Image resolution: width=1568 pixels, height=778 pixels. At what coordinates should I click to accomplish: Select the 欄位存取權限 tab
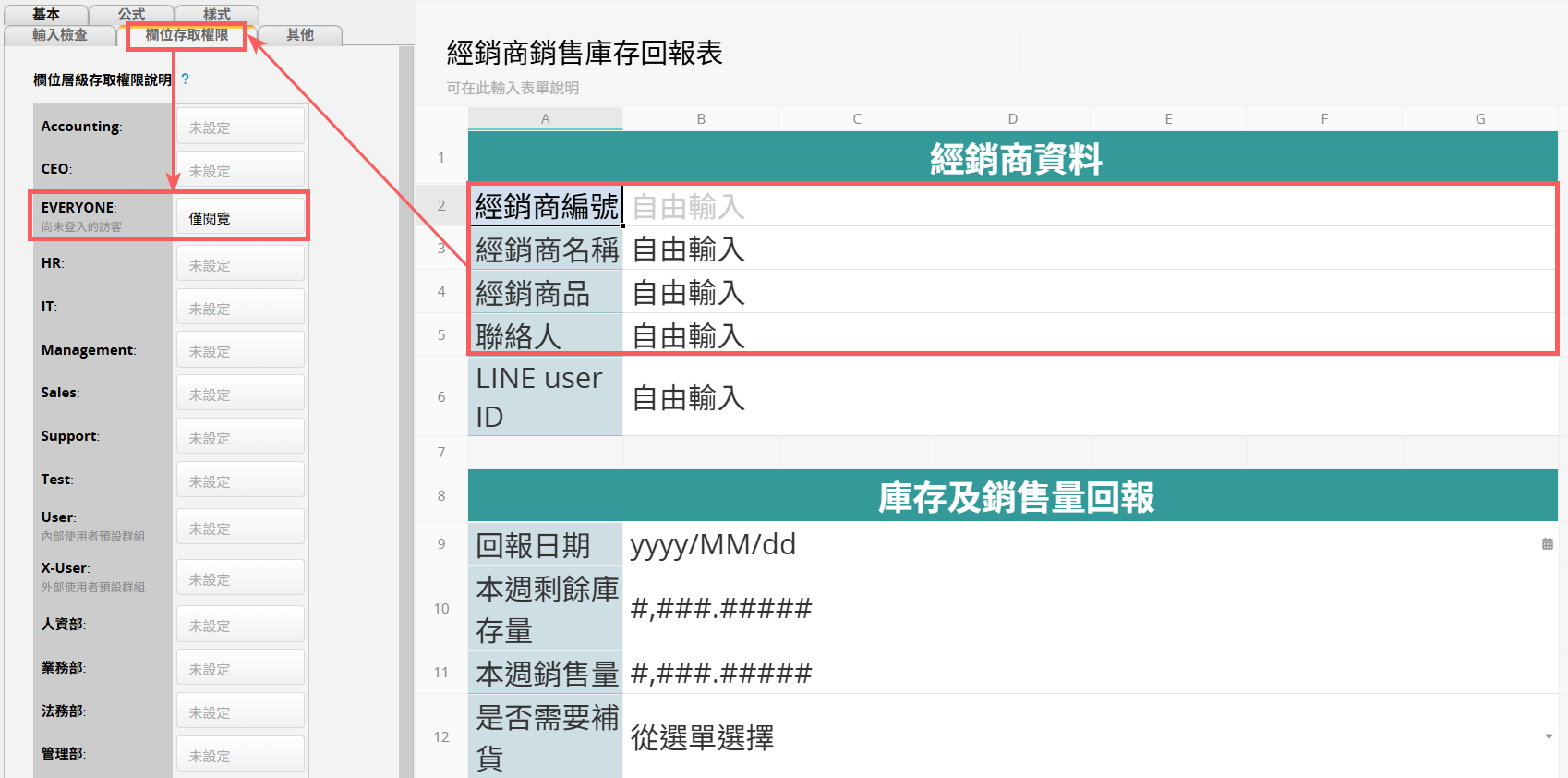click(x=187, y=35)
